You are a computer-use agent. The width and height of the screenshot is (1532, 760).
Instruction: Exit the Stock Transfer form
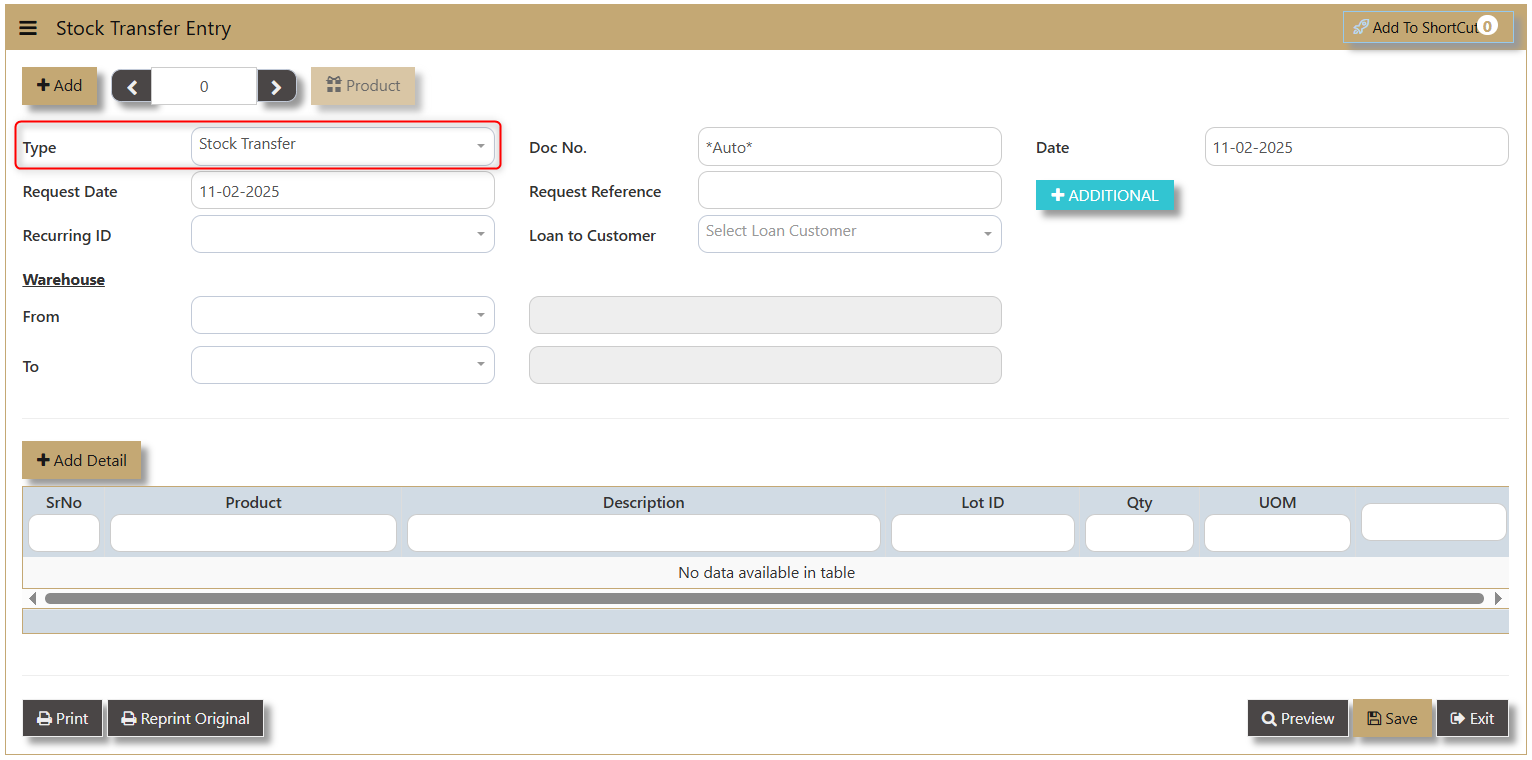[1472, 718]
